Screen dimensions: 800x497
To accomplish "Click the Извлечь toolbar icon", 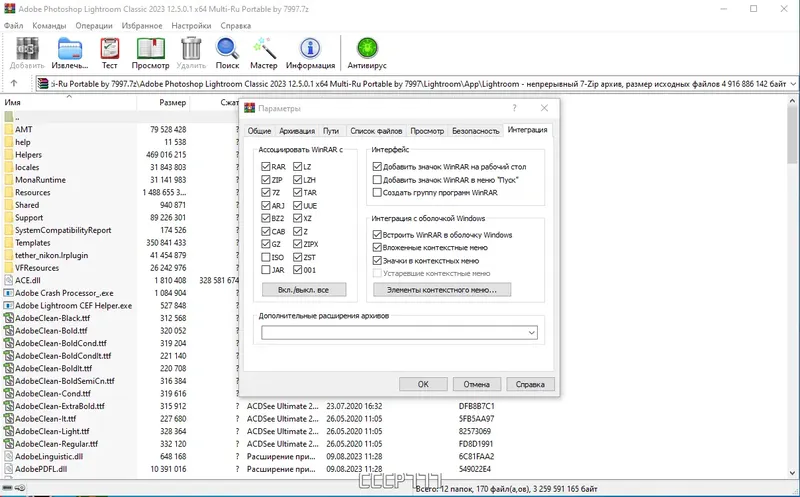I will point(70,49).
